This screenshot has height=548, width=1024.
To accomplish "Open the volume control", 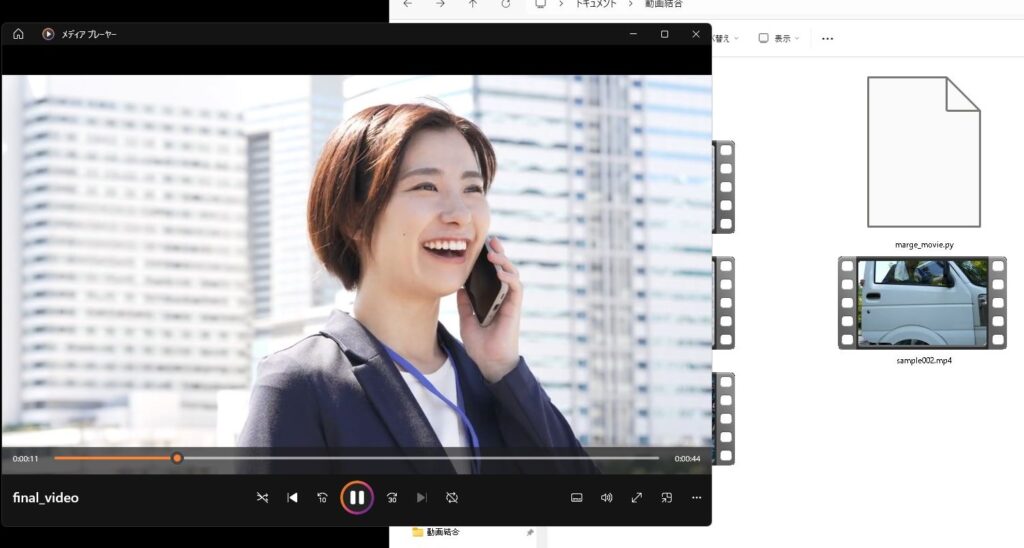I will (606, 497).
